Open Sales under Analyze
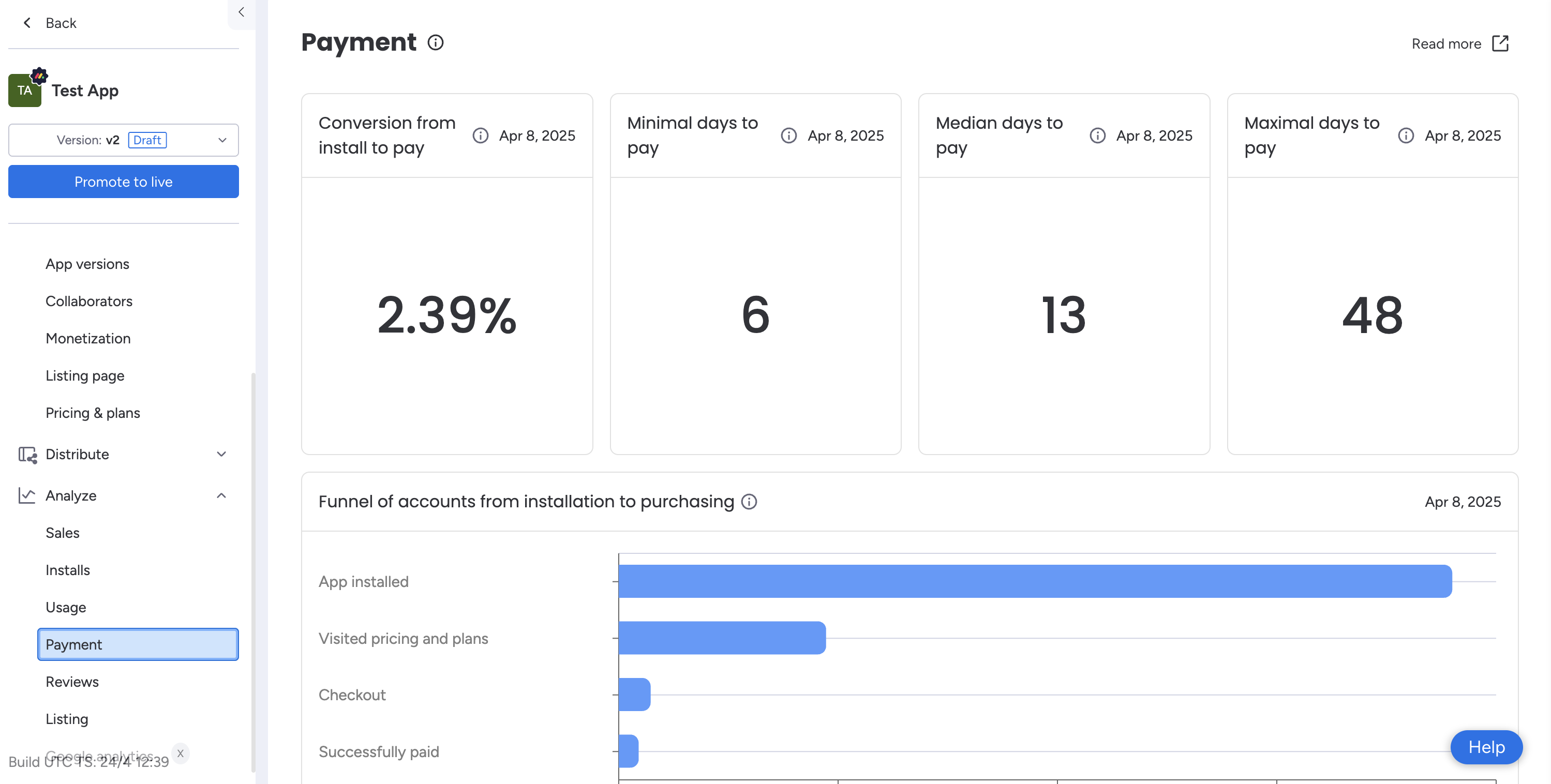 click(63, 533)
